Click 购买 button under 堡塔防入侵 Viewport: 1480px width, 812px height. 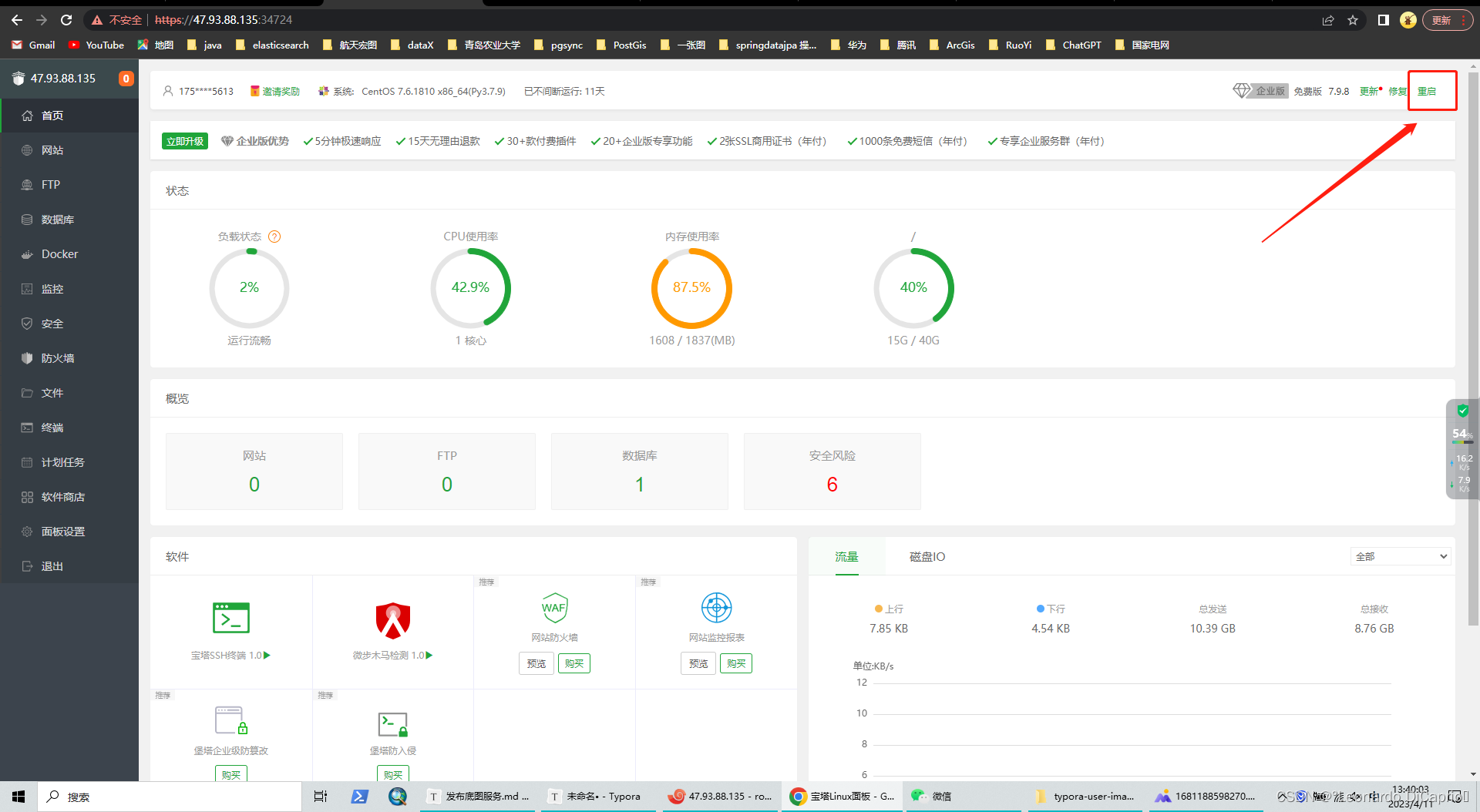393,773
